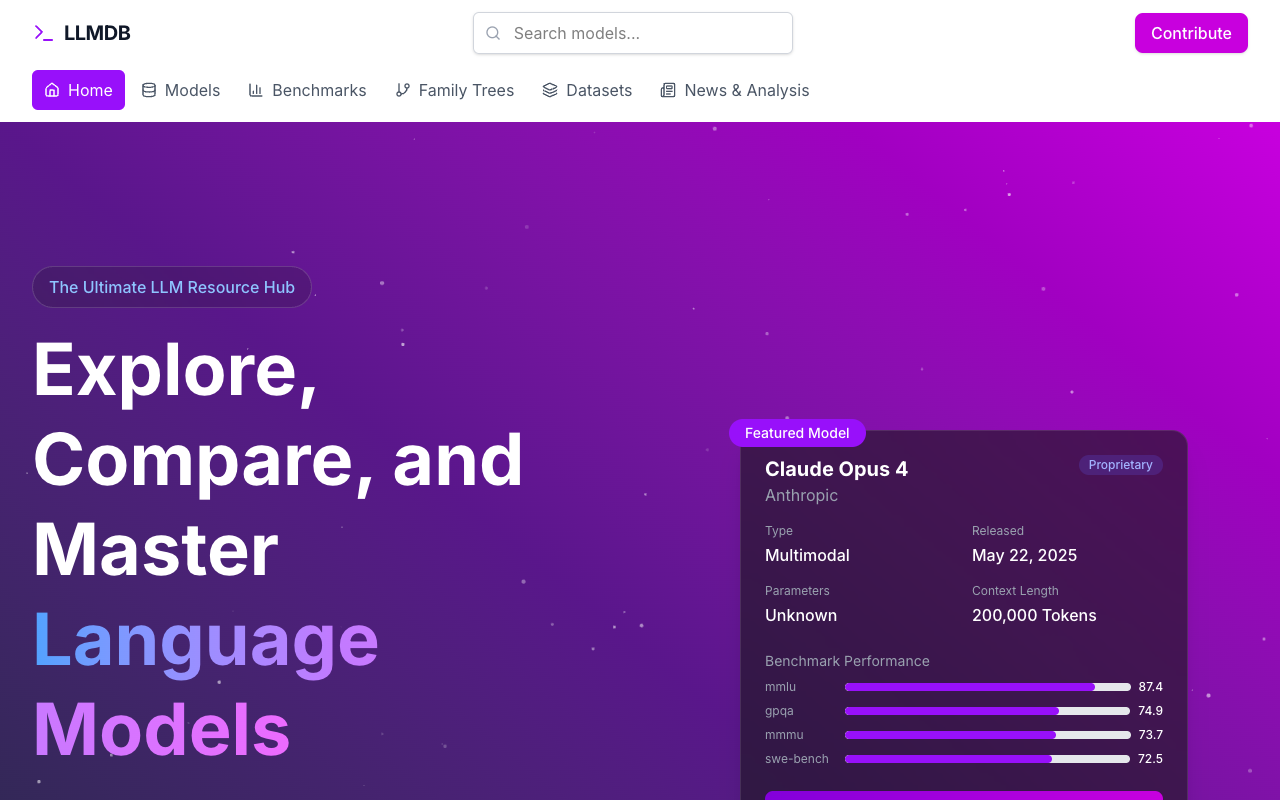The image size is (1280, 800).
Task: Click the Benchmark Performance heading
Action: (x=847, y=661)
